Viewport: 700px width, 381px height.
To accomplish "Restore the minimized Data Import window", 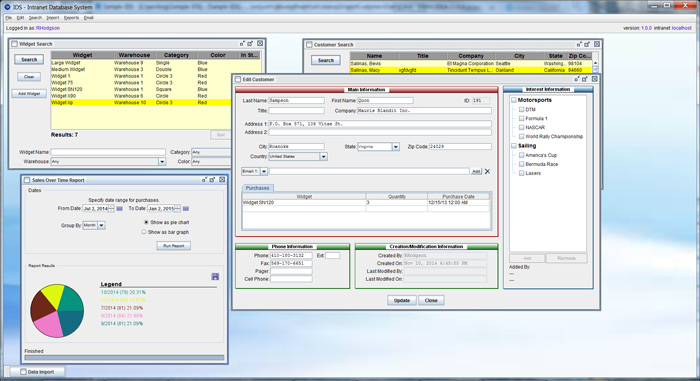I will coord(37,372).
